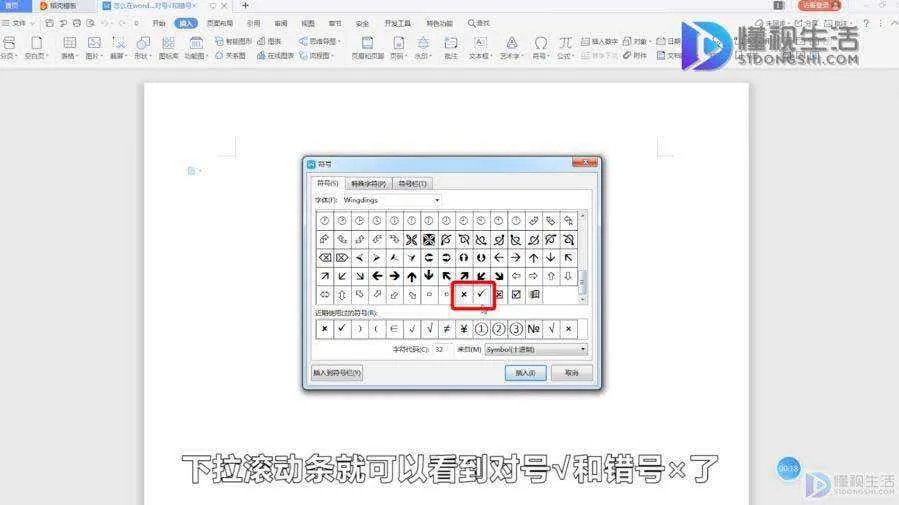Switch to the 特殊字符(P) dialog tab
This screenshot has height=505, width=899.
tap(369, 183)
